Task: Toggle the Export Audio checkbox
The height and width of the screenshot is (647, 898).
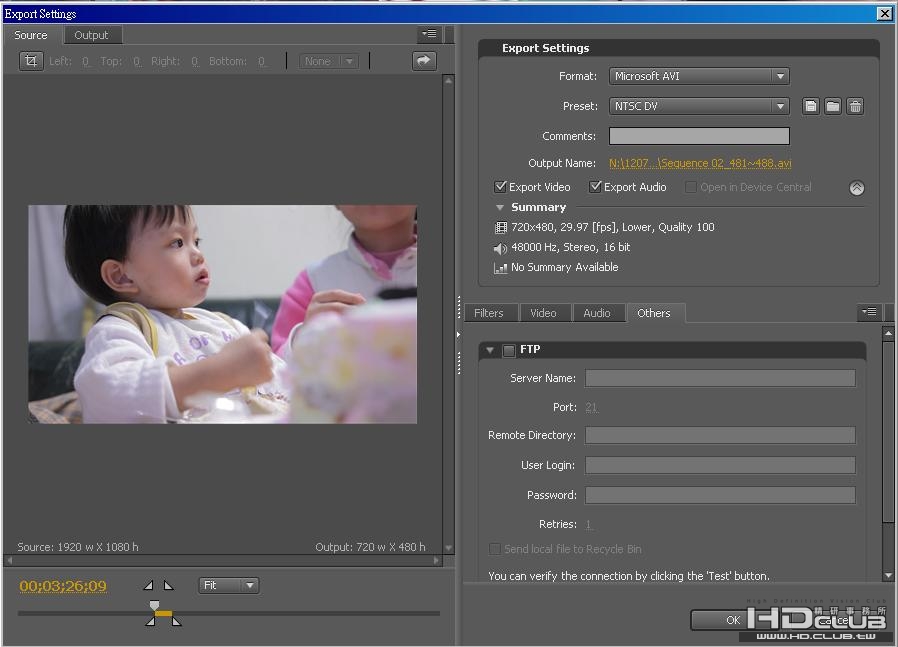Action: coord(595,187)
